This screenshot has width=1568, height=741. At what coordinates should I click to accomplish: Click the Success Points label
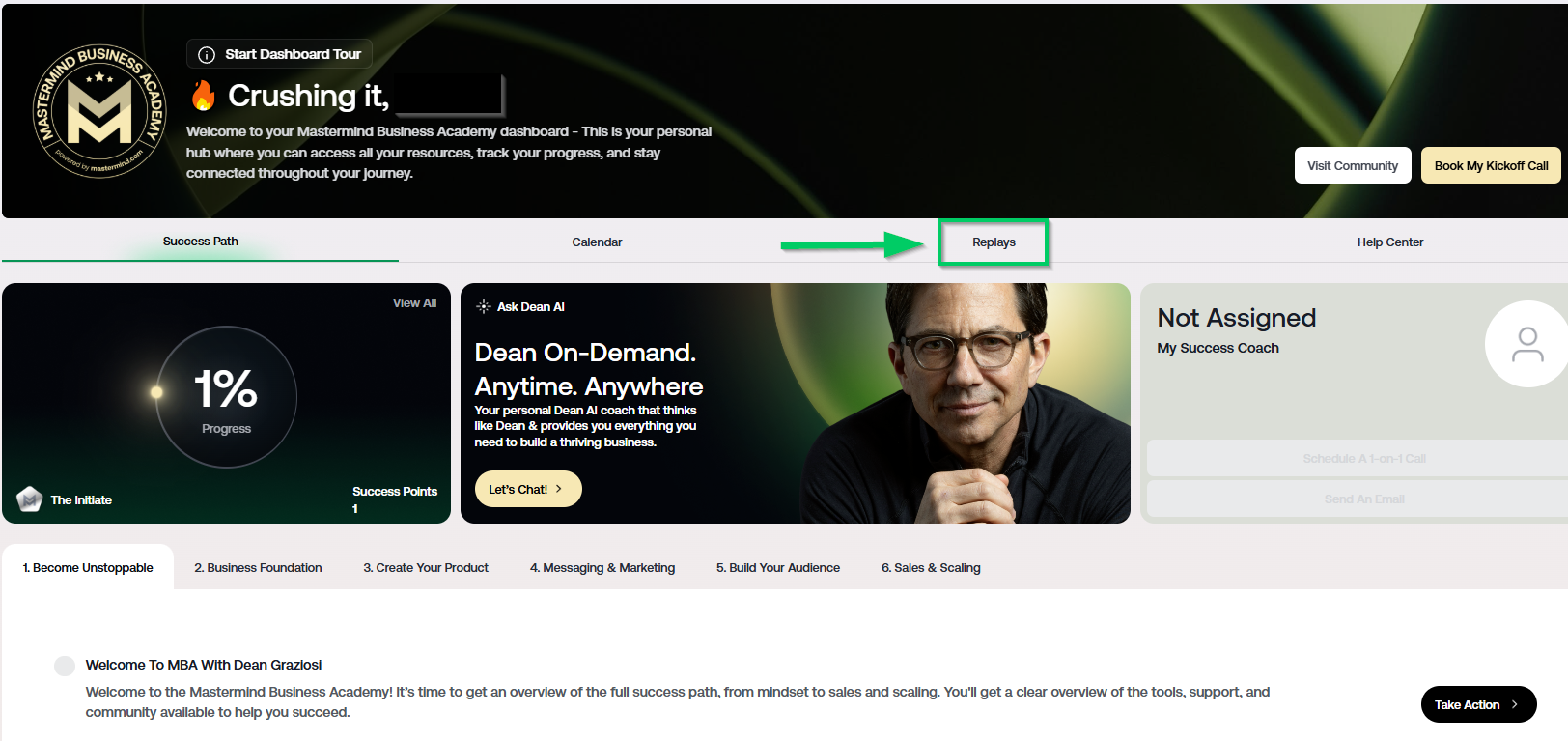coord(395,491)
